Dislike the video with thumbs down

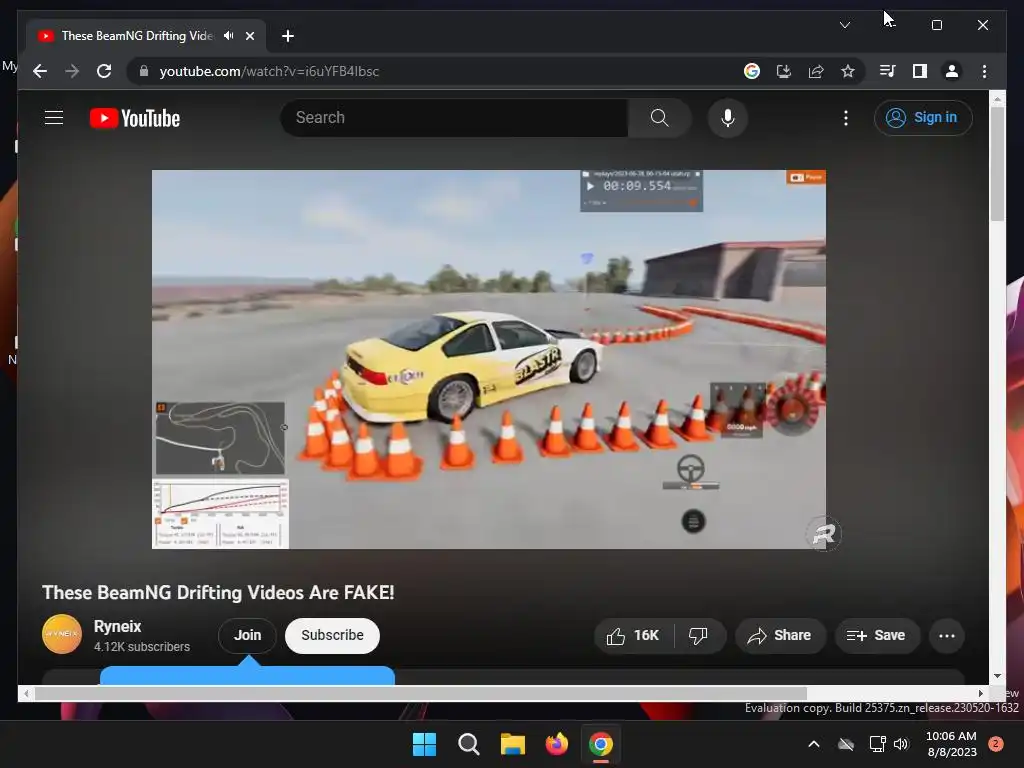point(699,635)
